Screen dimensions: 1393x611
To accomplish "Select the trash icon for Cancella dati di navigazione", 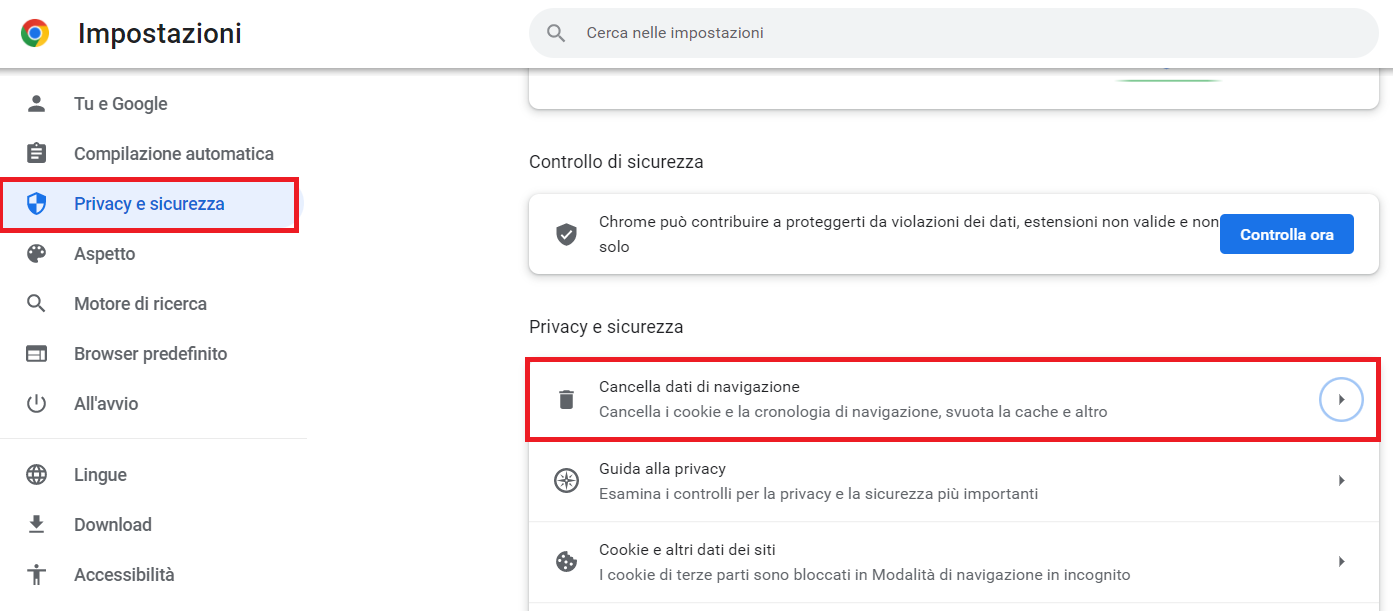I will [567, 398].
